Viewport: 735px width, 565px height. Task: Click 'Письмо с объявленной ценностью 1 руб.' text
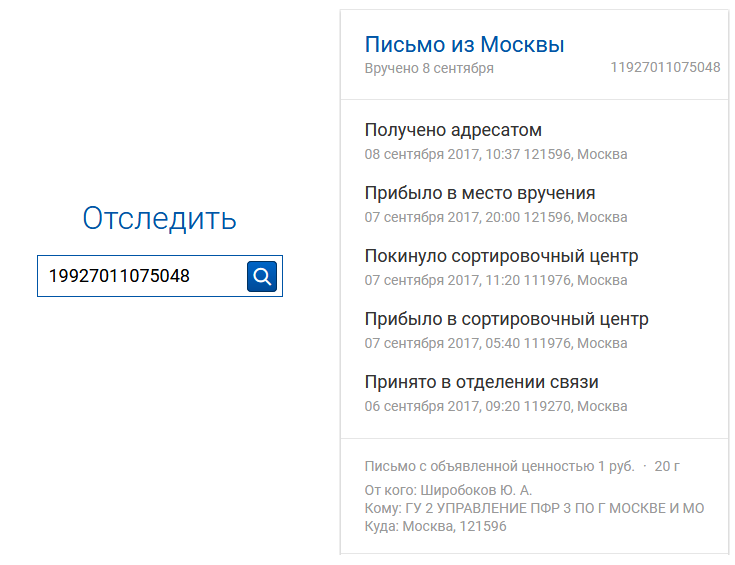coord(500,467)
